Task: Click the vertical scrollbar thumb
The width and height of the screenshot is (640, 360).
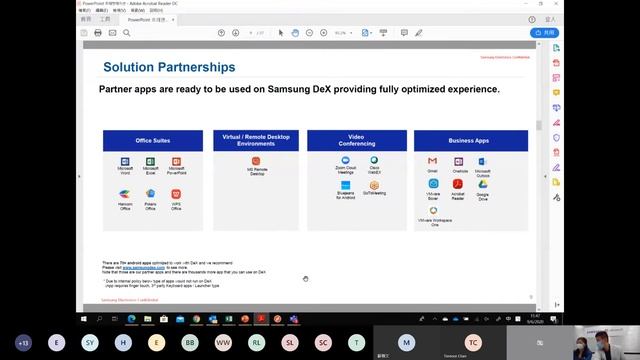Action: click(539, 125)
